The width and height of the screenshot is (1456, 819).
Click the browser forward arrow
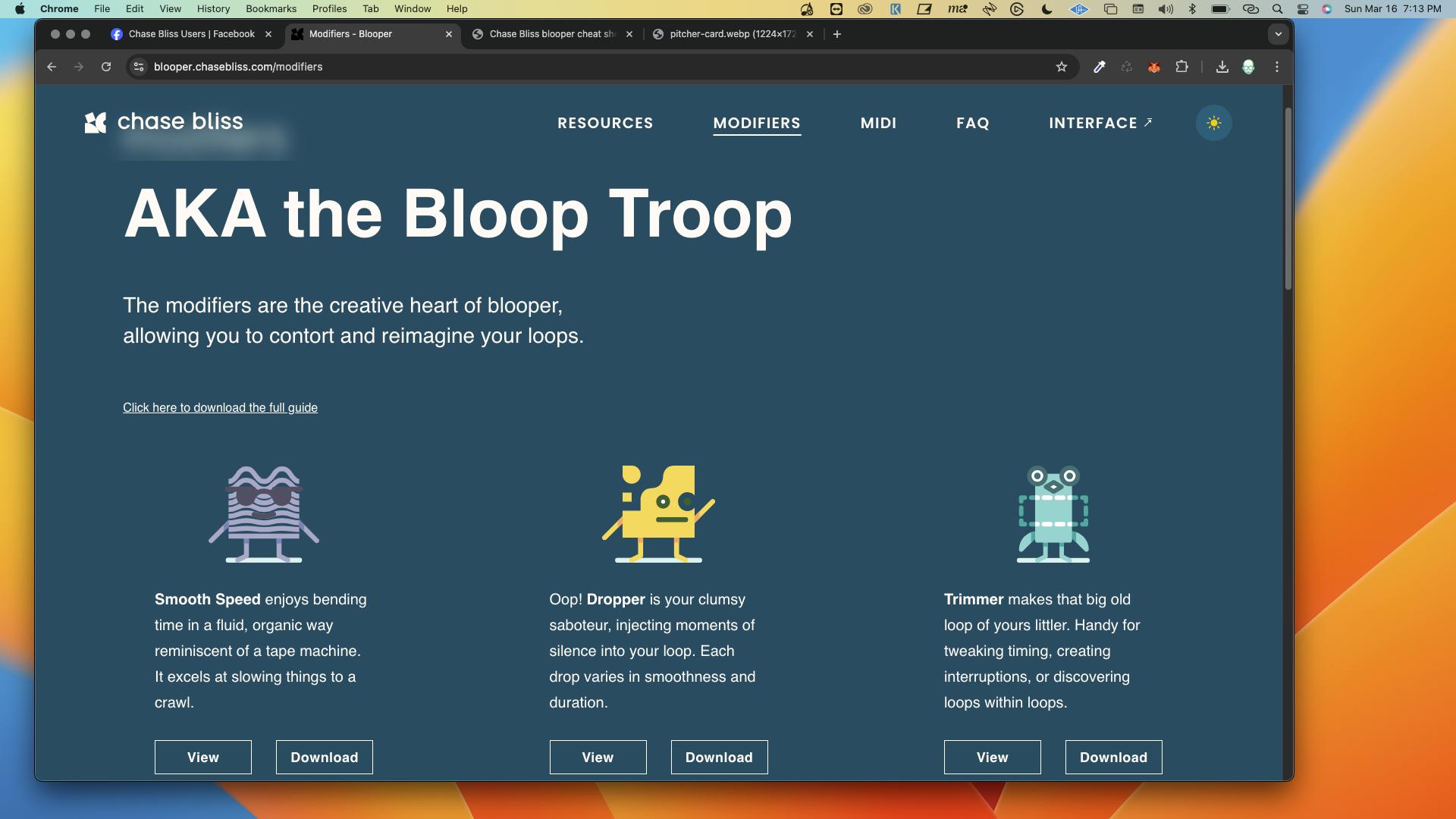pos(79,67)
